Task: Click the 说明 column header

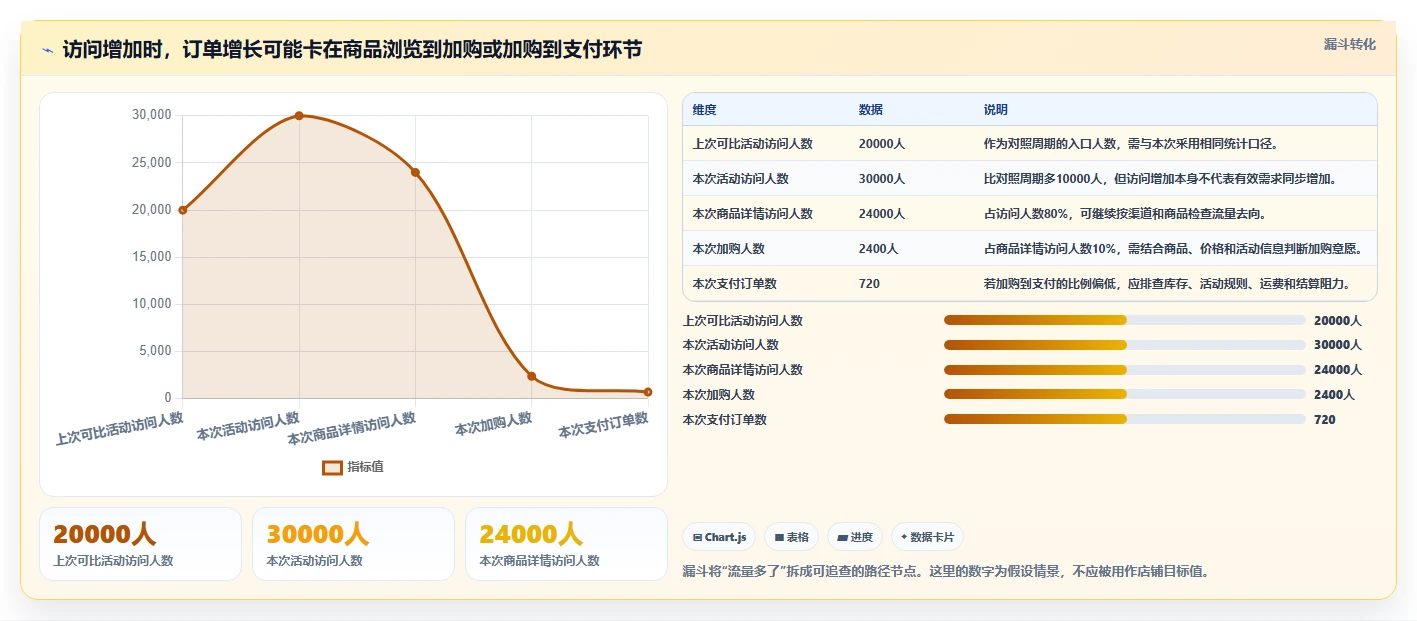Action: 996,110
